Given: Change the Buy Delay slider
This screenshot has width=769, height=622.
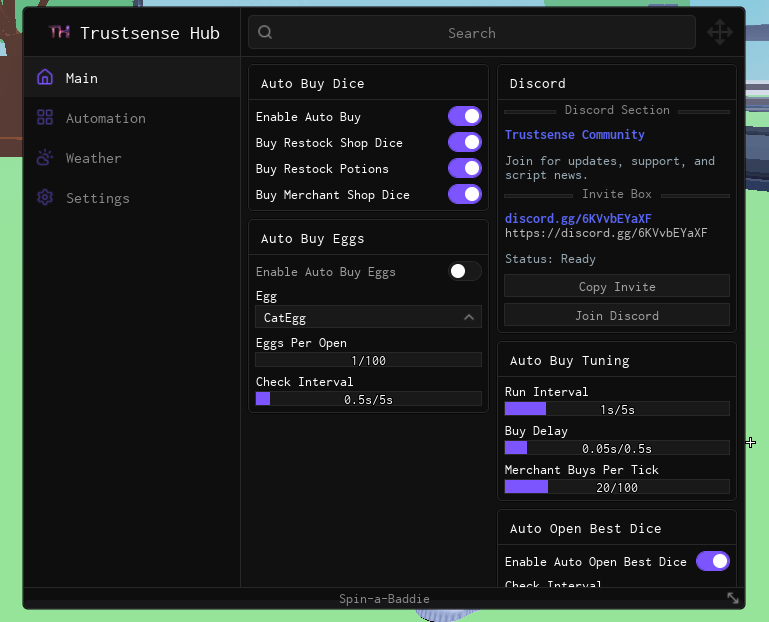Looking at the screenshot, I should pyautogui.click(x=617, y=448).
